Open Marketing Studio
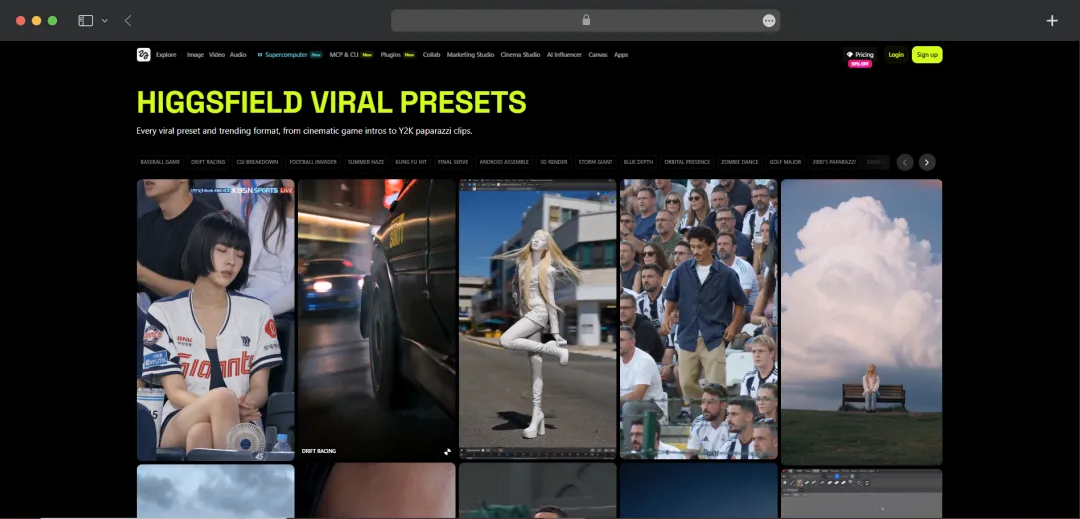 click(470, 54)
